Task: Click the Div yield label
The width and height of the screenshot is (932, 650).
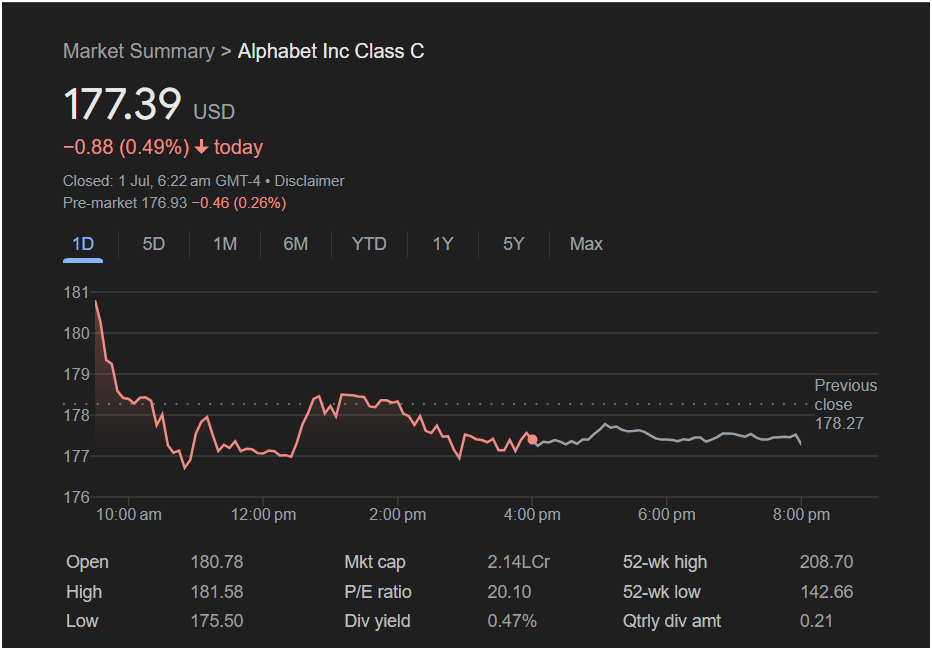Action: coord(377,621)
